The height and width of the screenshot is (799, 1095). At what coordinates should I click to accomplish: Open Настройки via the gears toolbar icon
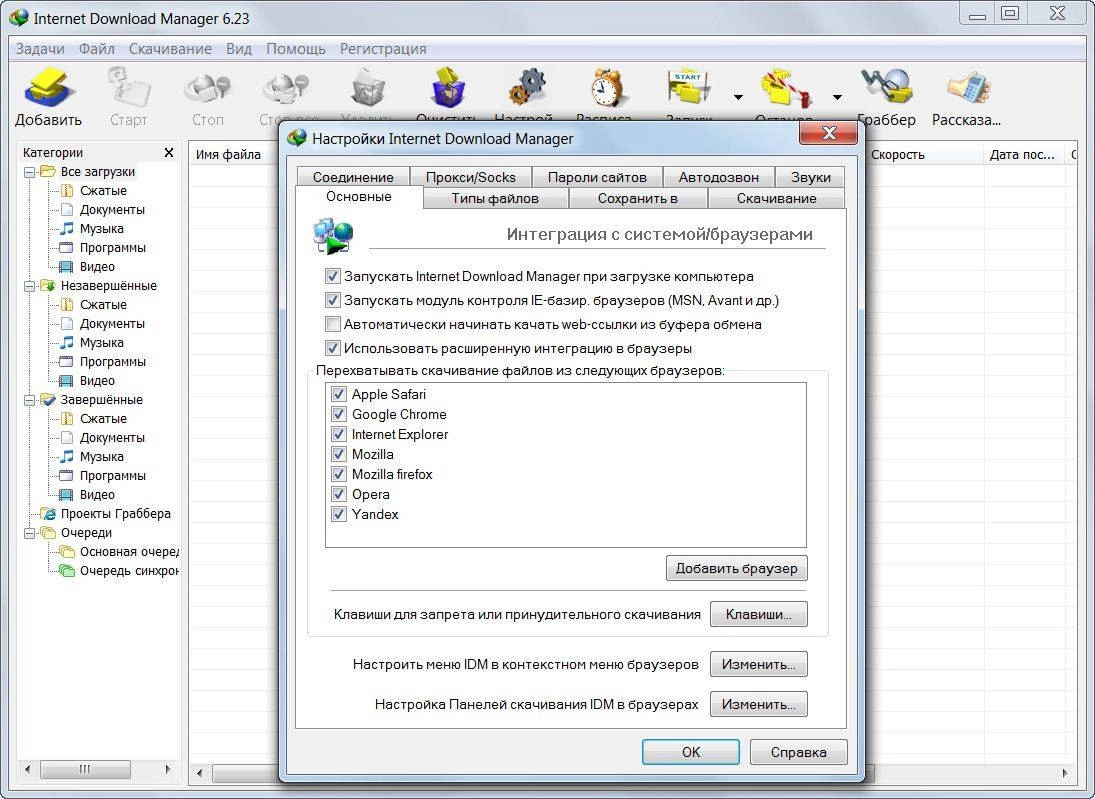(x=527, y=87)
